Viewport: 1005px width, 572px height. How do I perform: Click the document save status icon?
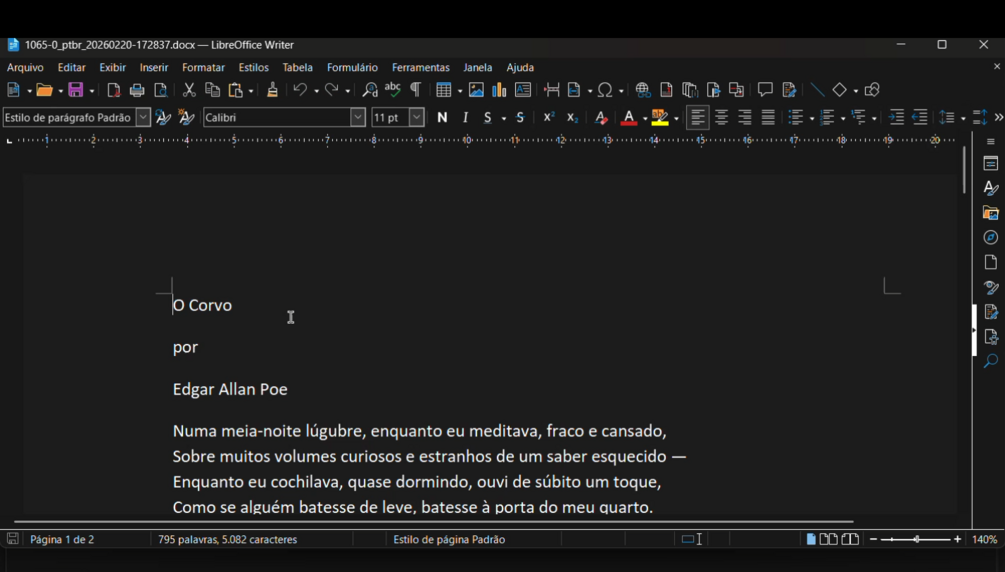[12, 539]
